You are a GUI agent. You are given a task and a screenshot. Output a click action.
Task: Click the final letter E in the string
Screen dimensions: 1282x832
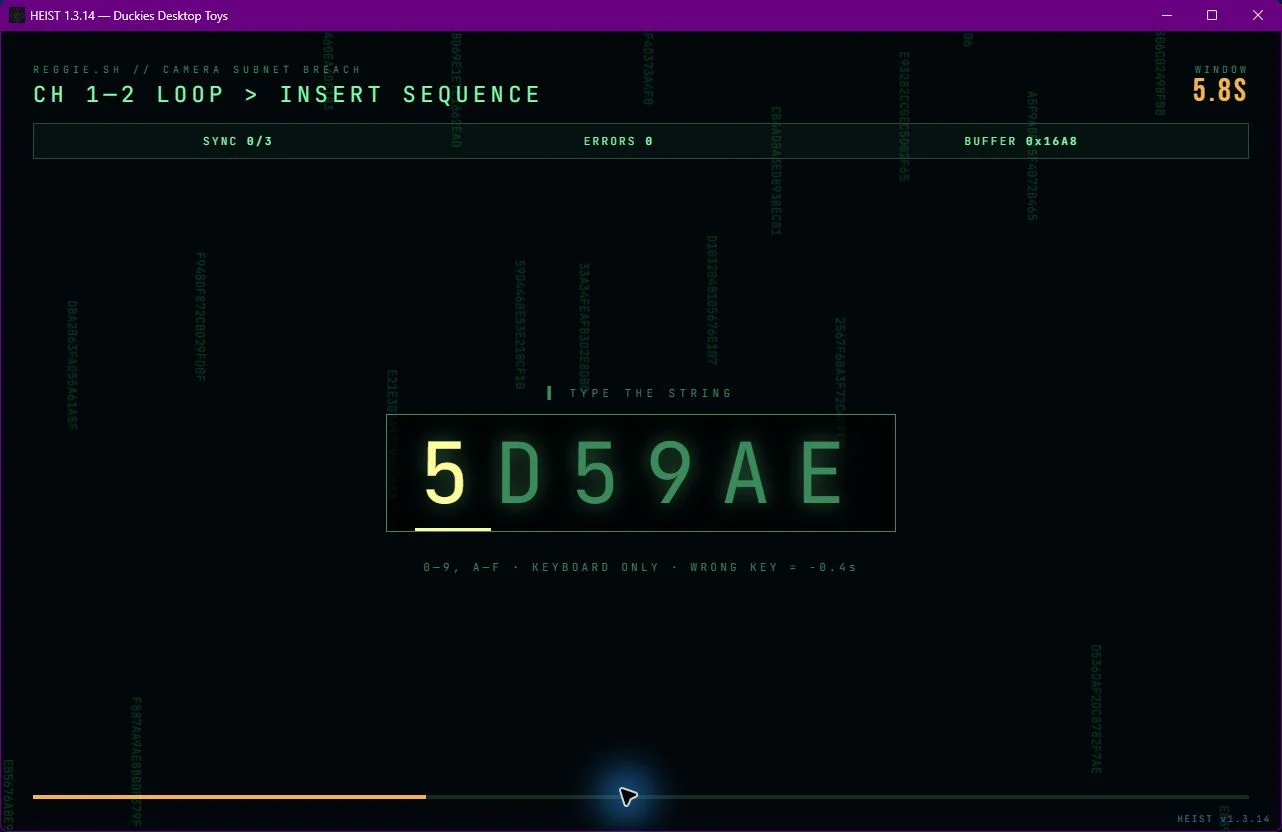822,474
